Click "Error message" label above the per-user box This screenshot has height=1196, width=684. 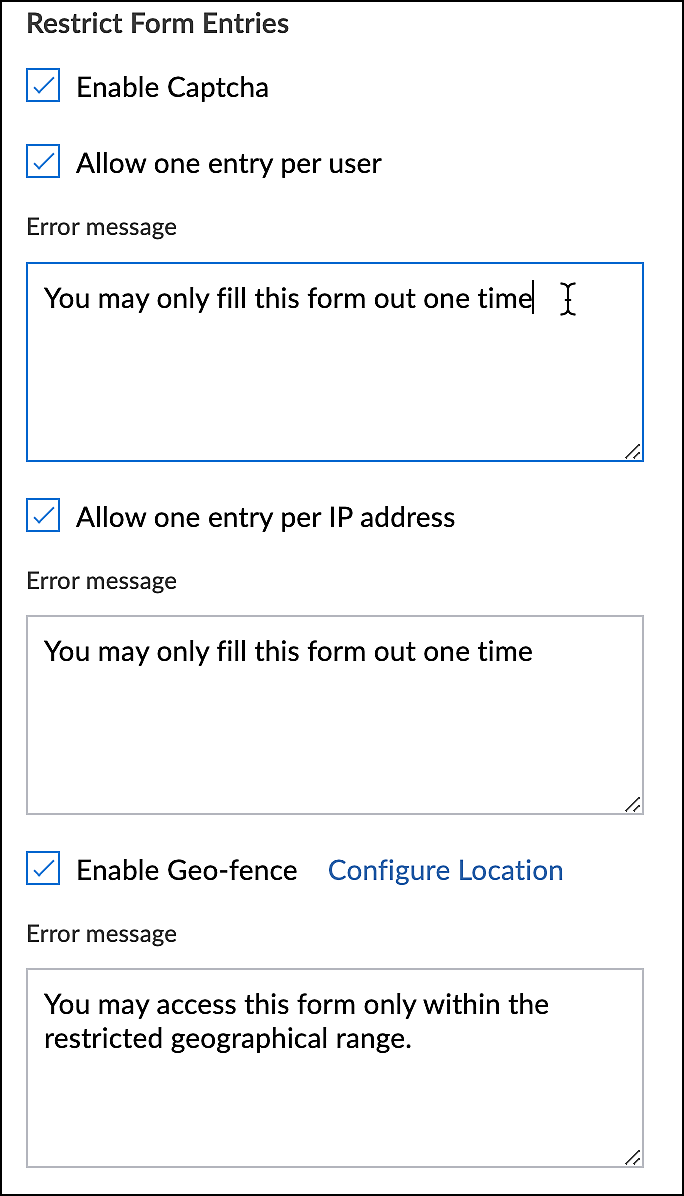pyautogui.click(x=101, y=227)
